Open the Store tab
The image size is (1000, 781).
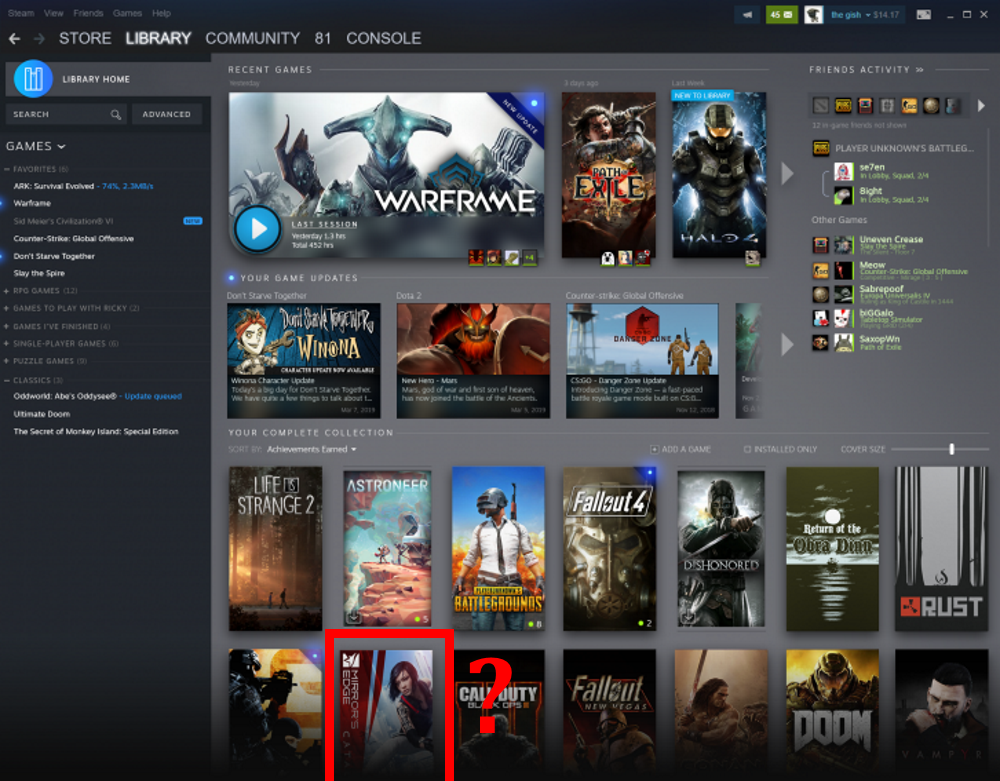[x=85, y=38]
